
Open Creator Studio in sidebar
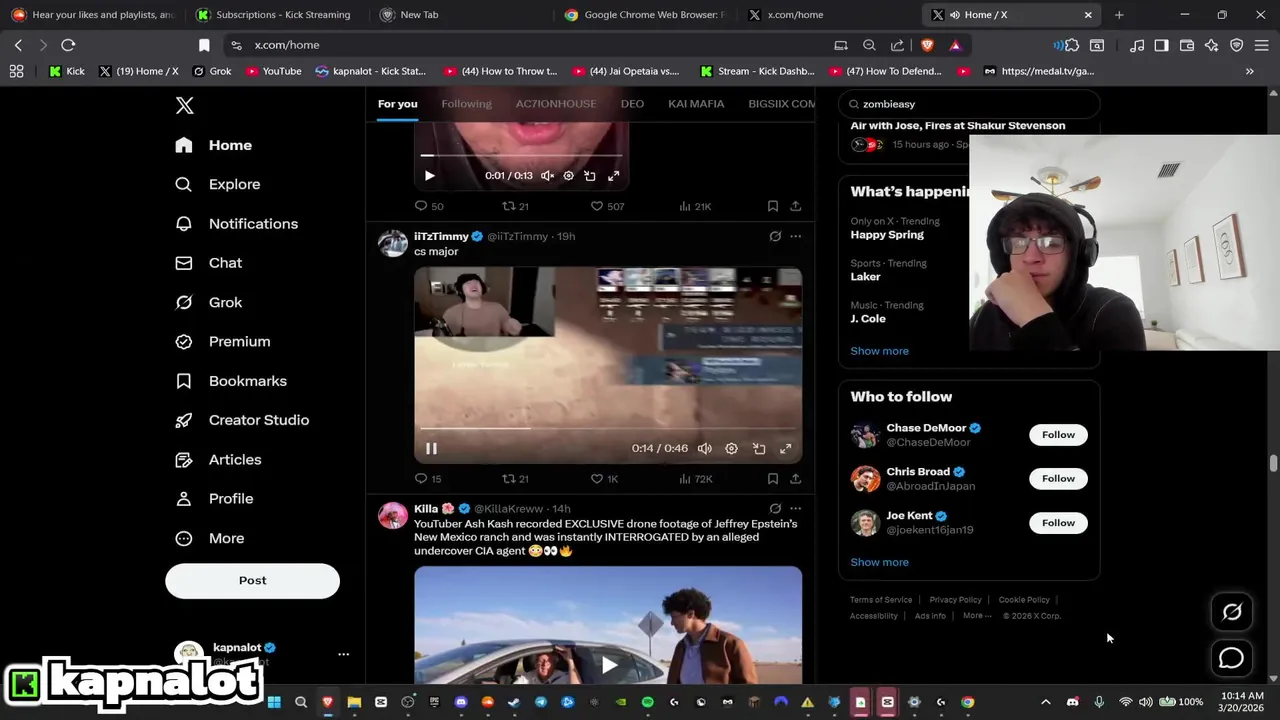pos(241,420)
